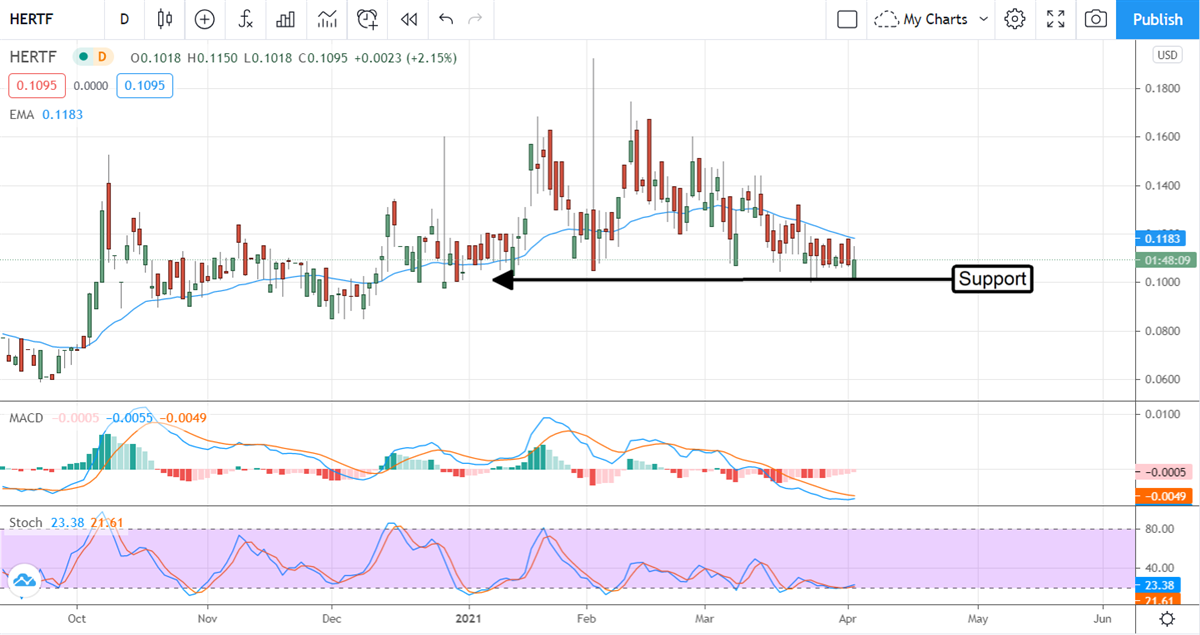
Task: Enter fullscreen mode
Action: click(1056, 19)
